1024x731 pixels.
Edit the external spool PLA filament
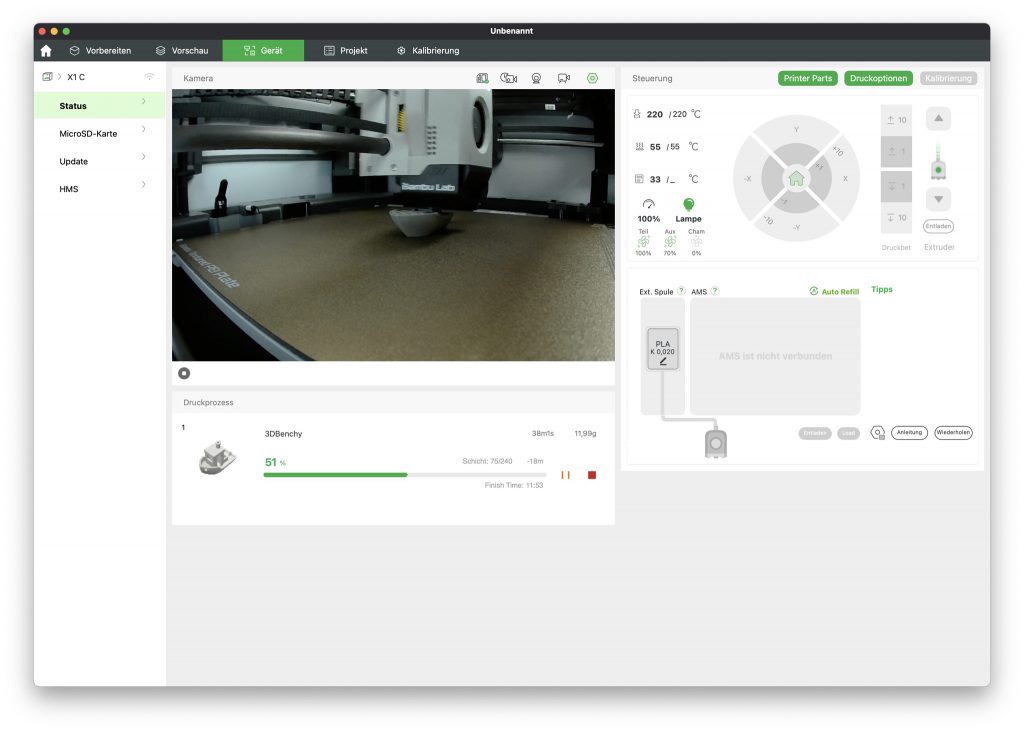tap(662, 349)
